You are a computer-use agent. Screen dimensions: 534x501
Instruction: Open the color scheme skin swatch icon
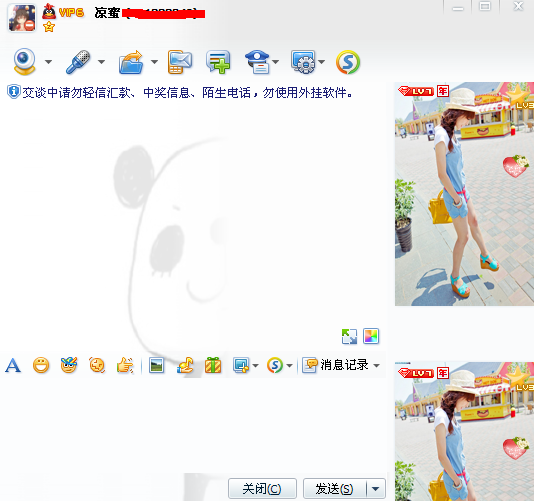tap(371, 336)
